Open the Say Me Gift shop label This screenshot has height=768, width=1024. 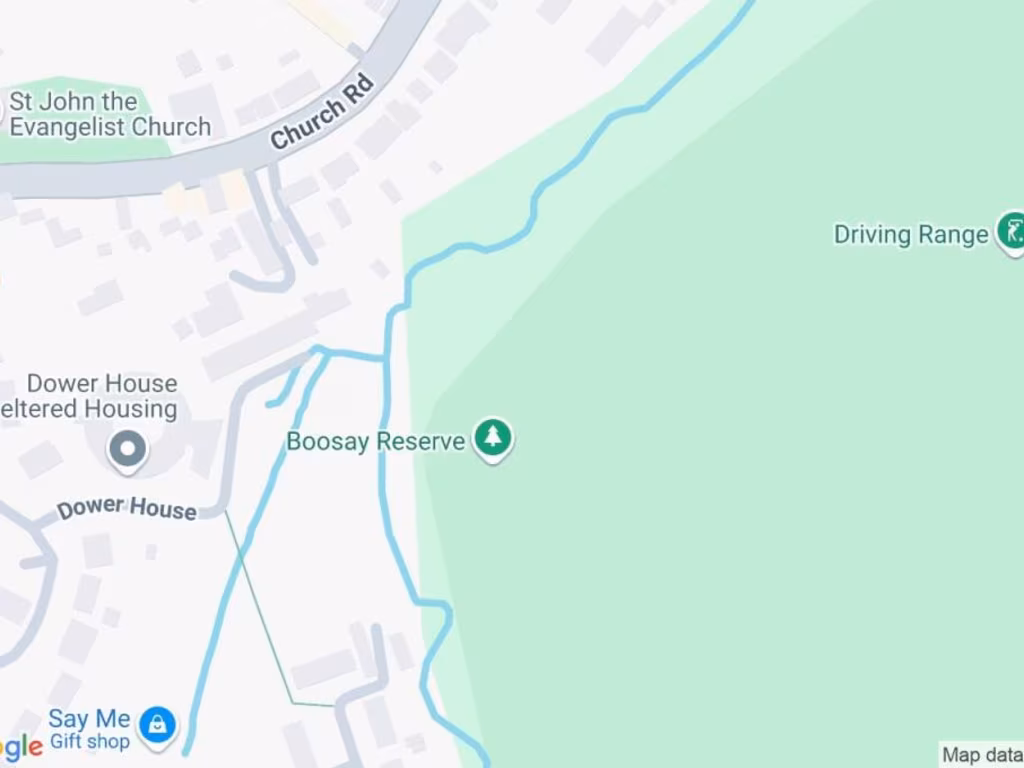[89, 729]
